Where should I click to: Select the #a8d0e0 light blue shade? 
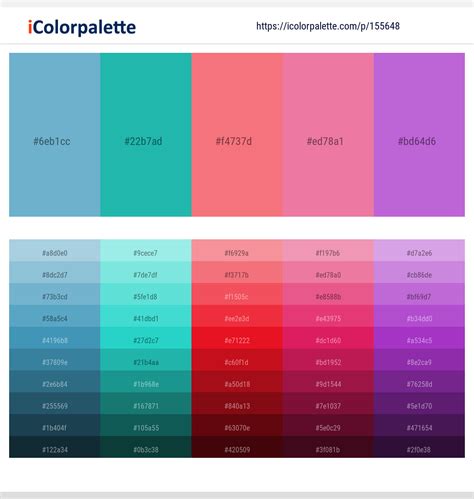[x=55, y=251]
